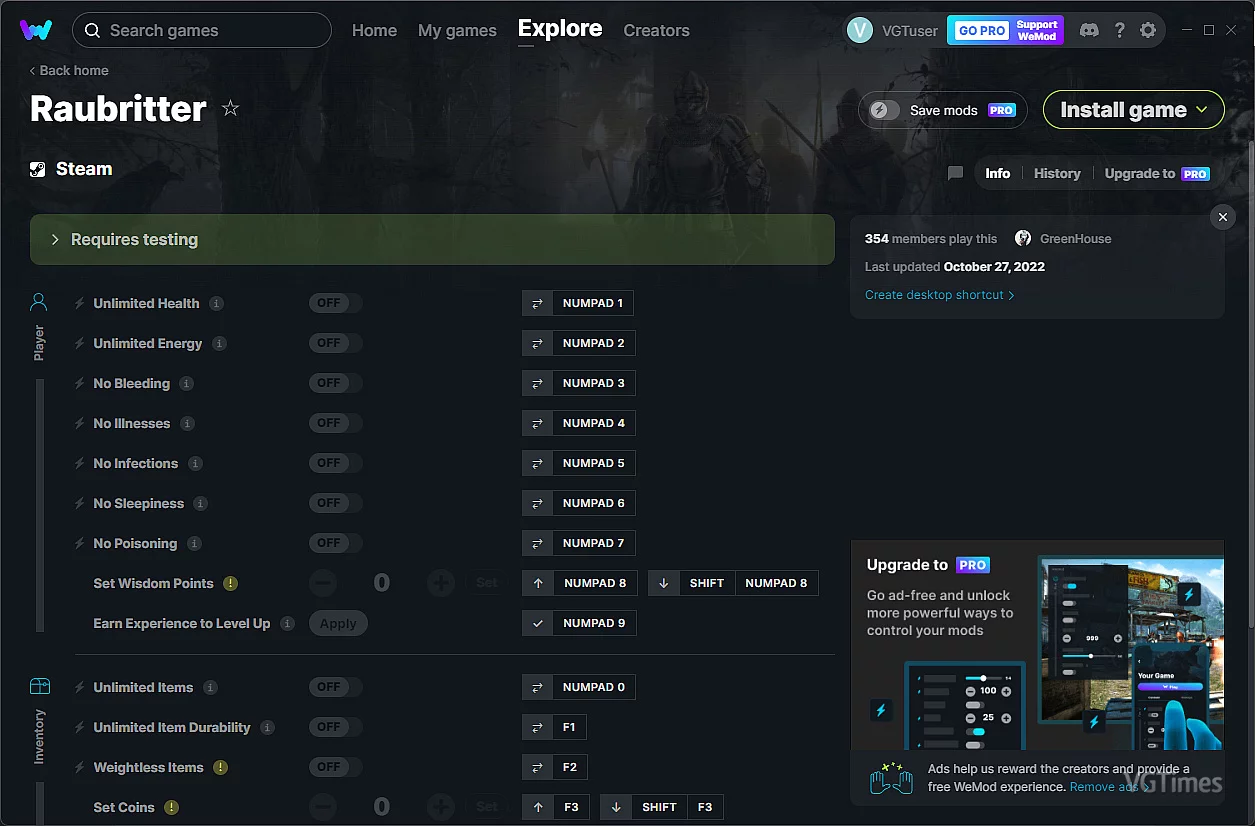Screen dimensions: 1255x826
Task: Open settings with the gear icon
Action: click(x=1148, y=30)
